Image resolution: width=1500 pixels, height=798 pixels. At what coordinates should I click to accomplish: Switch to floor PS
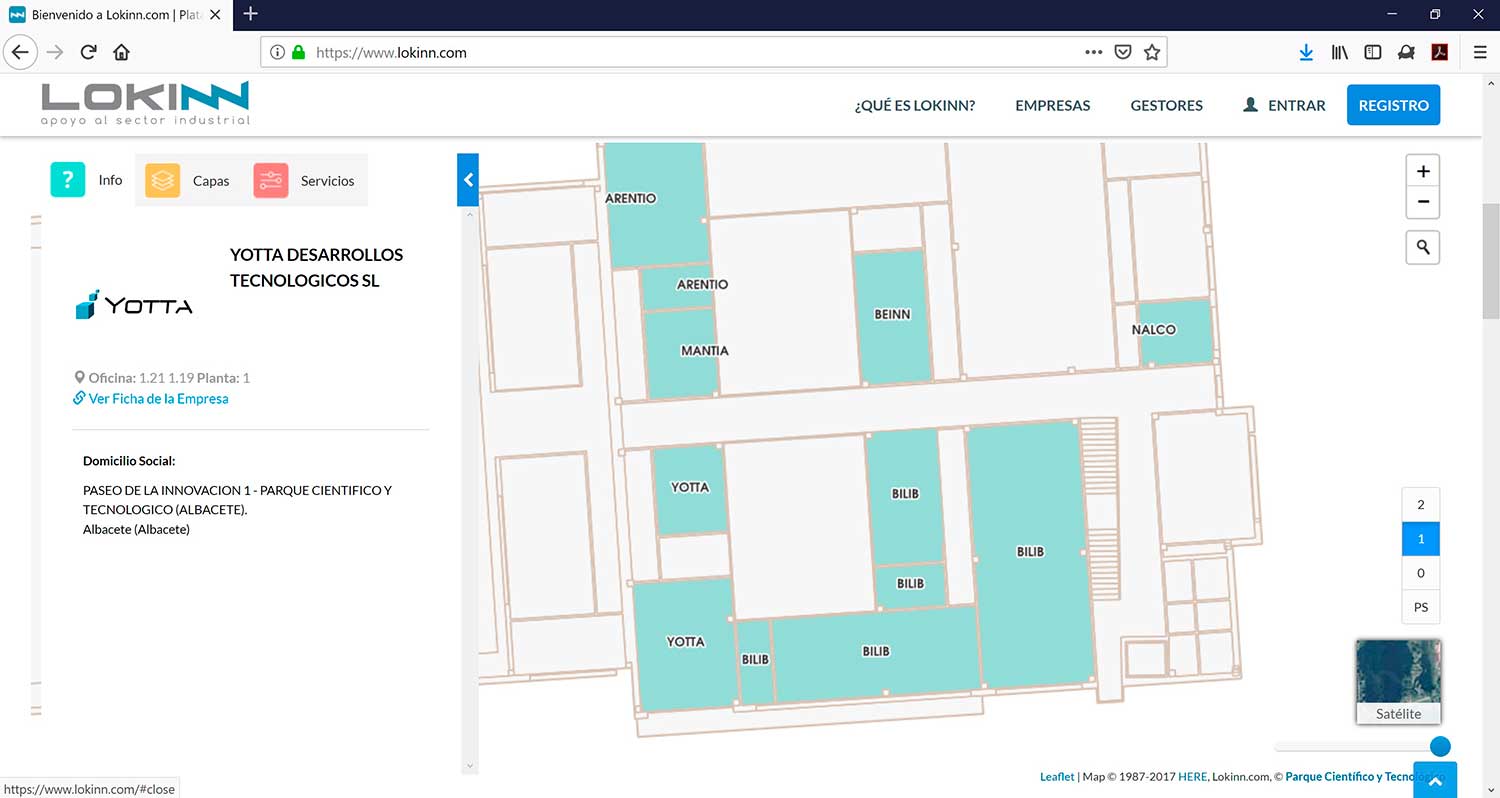point(1421,607)
